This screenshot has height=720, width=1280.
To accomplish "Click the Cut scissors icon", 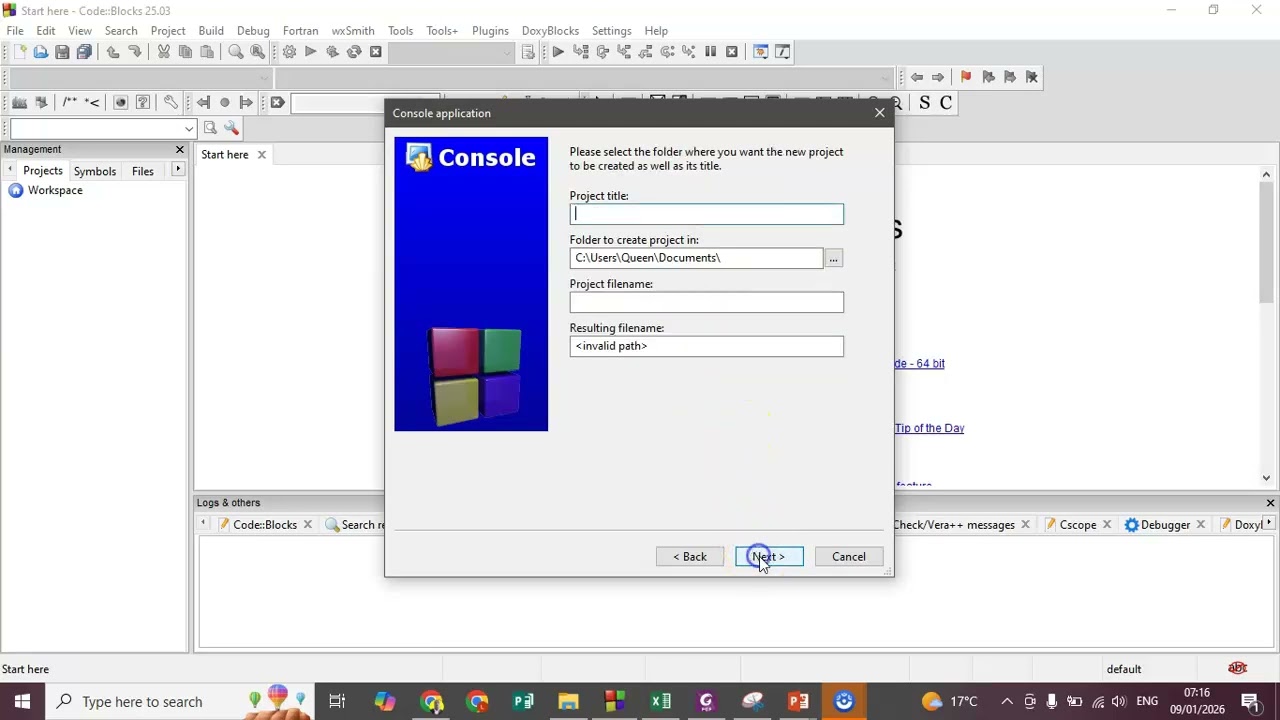I will (164, 52).
